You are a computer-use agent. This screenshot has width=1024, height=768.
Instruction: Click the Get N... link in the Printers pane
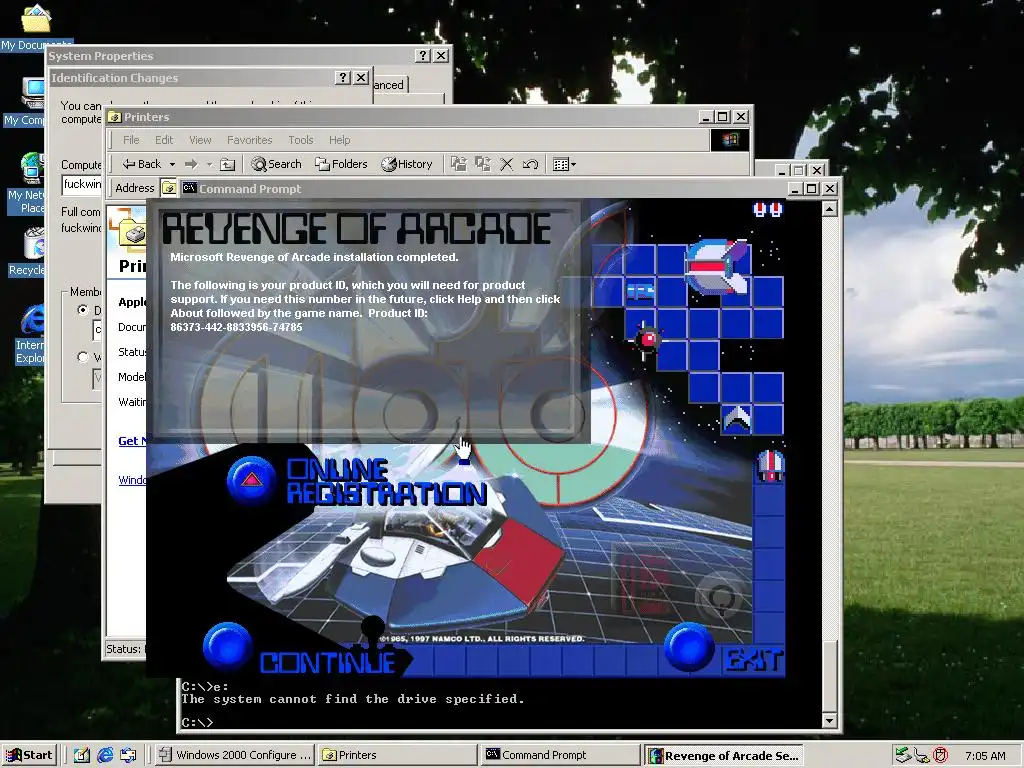pos(132,441)
